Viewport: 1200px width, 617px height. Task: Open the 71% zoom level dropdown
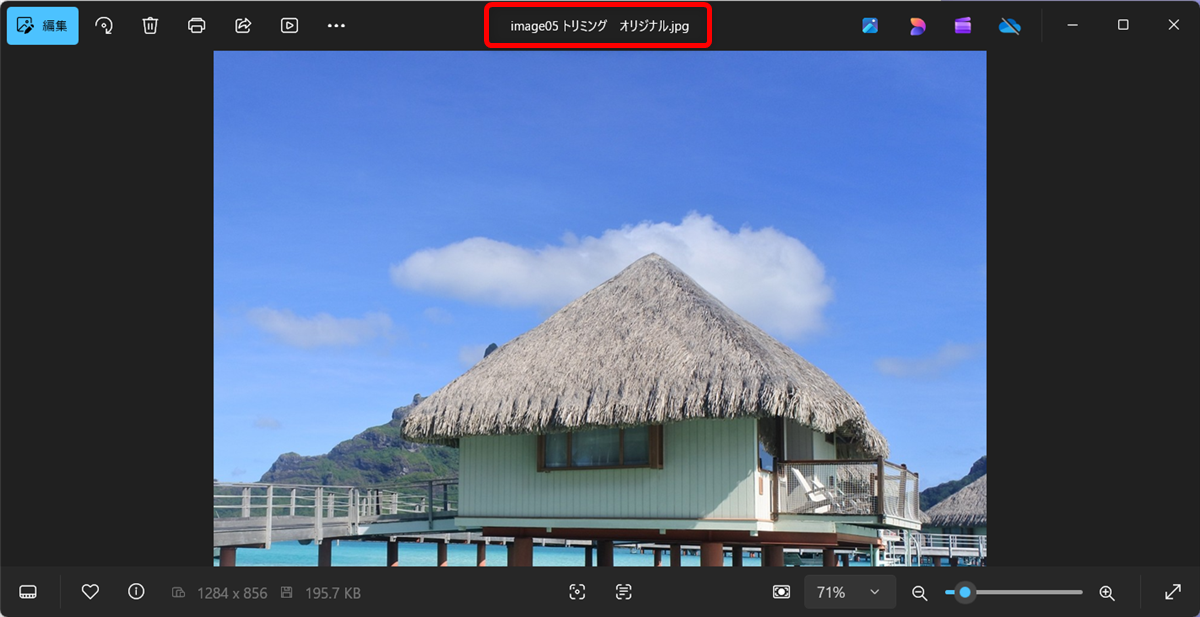point(849,592)
